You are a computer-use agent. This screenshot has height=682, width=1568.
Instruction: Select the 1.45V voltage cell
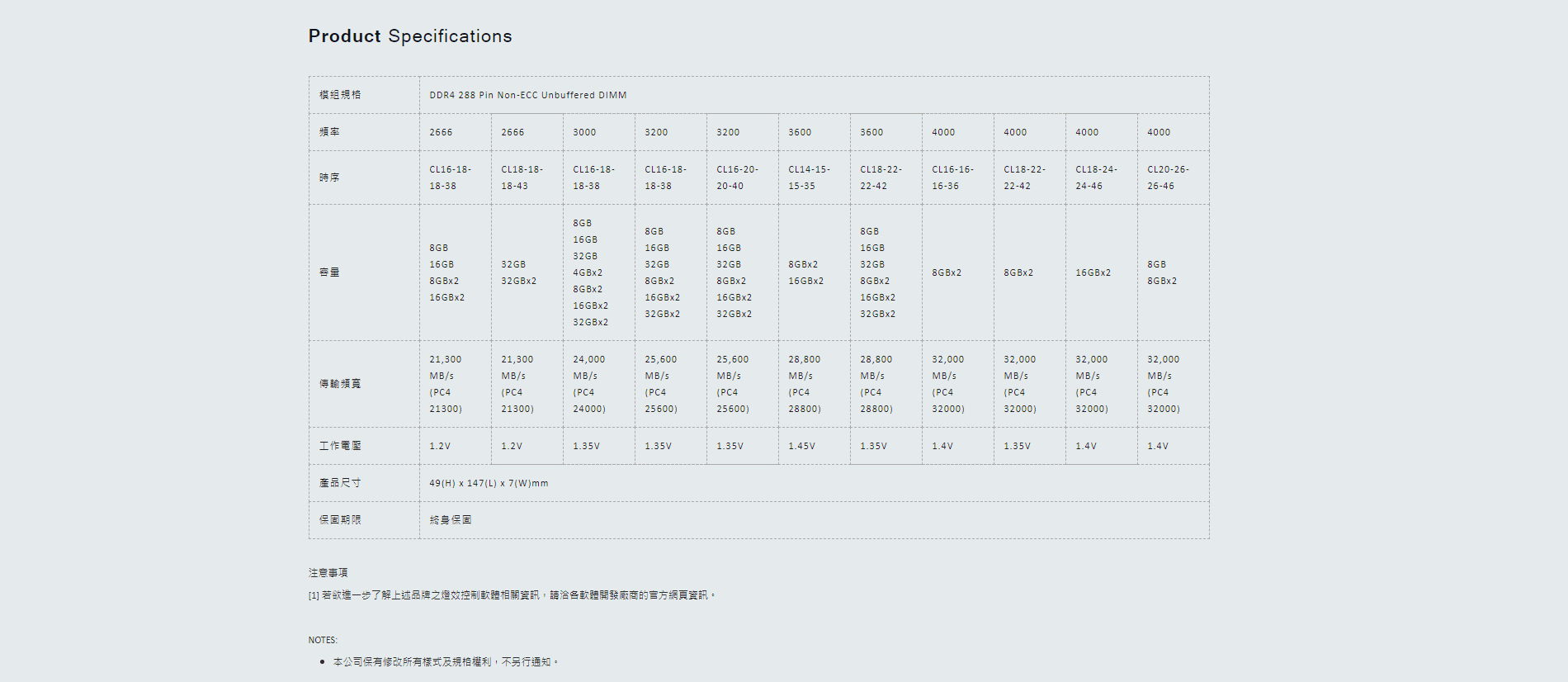(801, 446)
